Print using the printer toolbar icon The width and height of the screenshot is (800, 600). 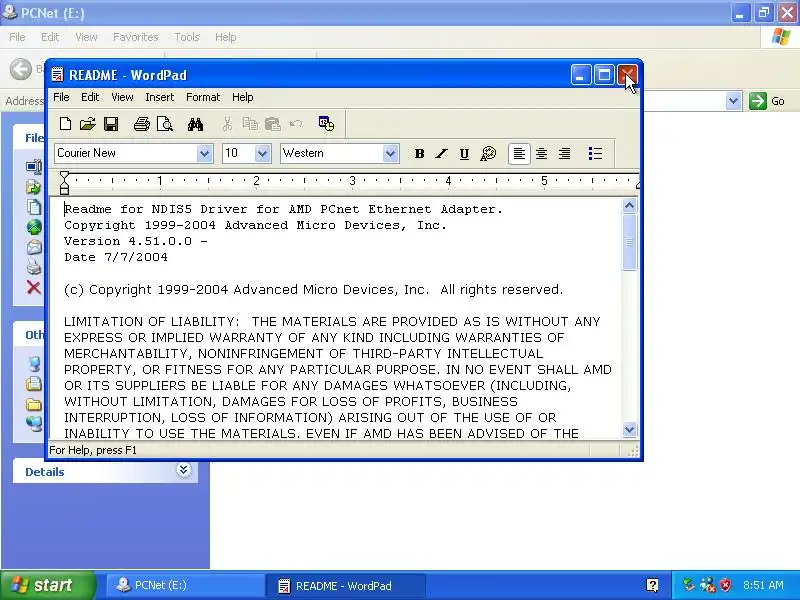pos(141,124)
